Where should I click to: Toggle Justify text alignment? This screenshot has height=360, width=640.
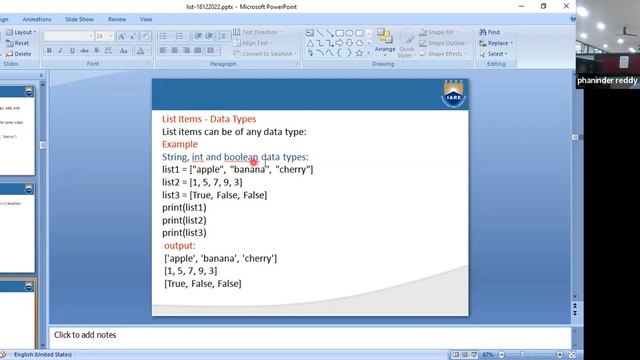(x=198, y=51)
